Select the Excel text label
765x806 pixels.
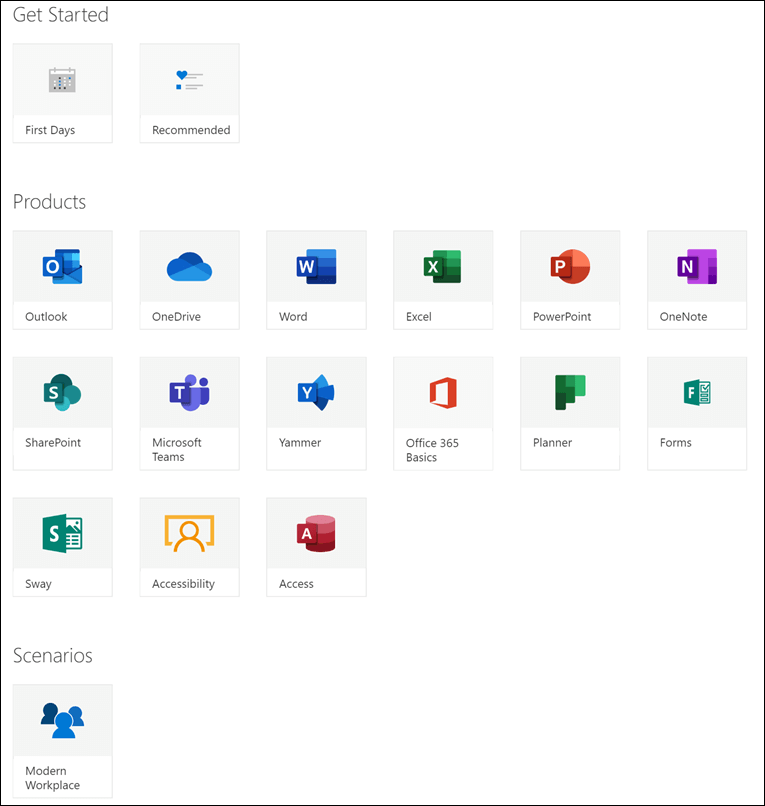point(418,317)
